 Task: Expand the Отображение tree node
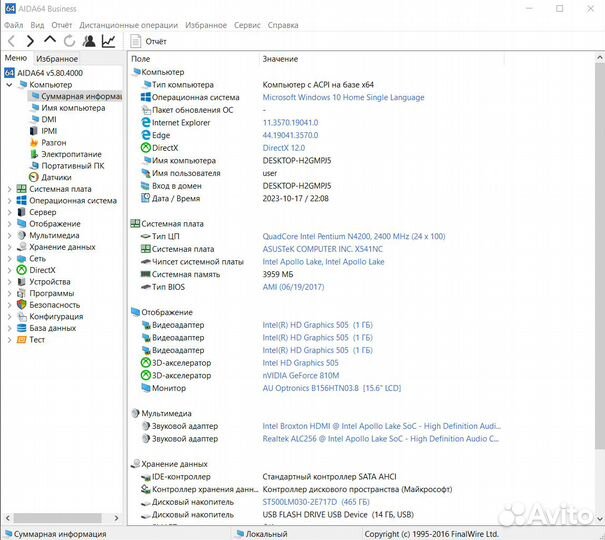point(9,224)
